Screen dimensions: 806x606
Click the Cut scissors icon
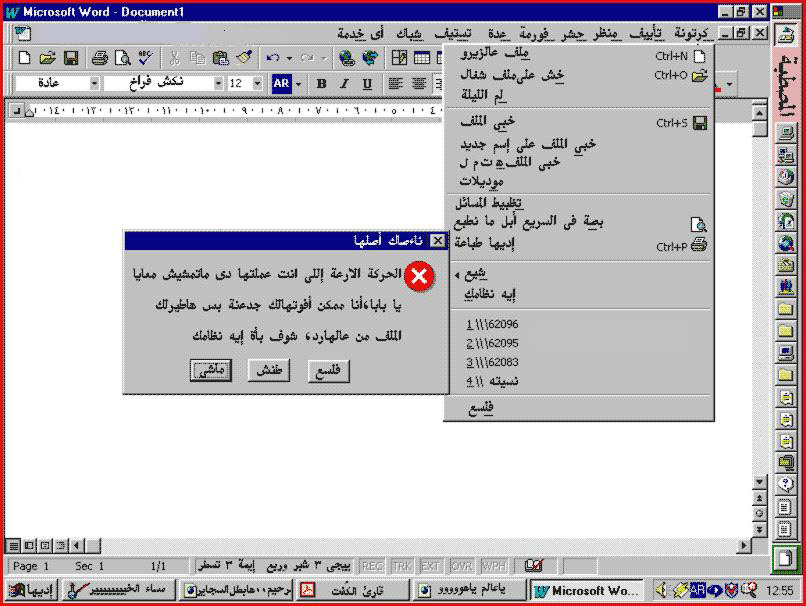(x=174, y=58)
